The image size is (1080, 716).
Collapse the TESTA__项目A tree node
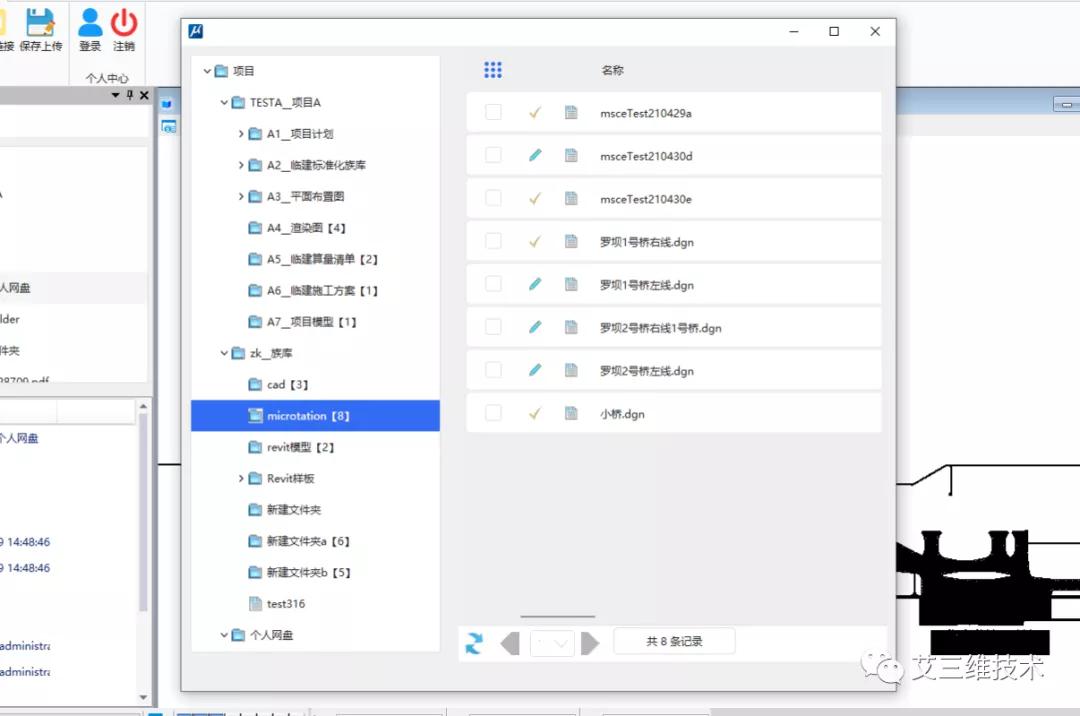point(223,101)
